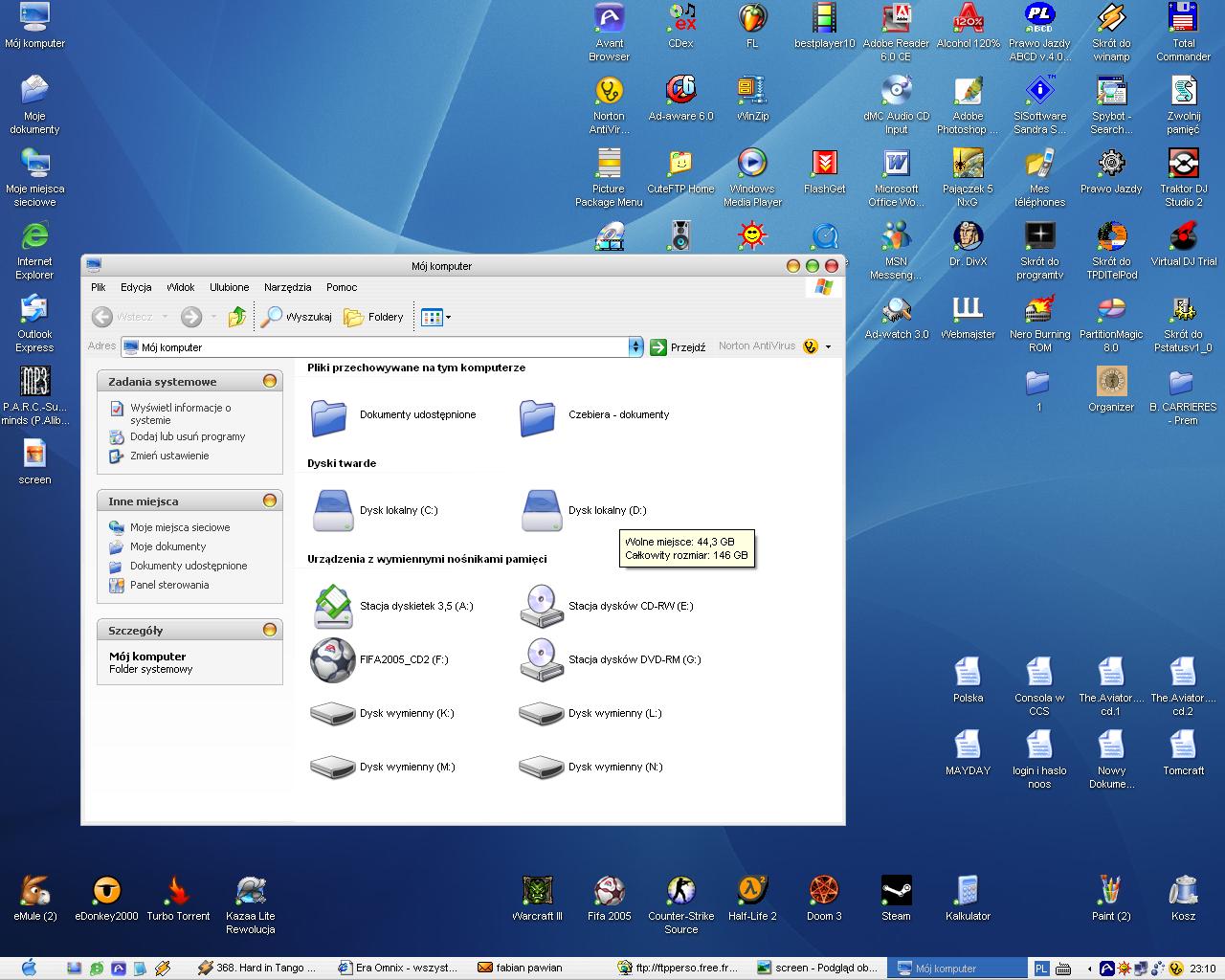This screenshot has height=980, width=1225.
Task: Open the Plik menu
Action: tap(99, 287)
